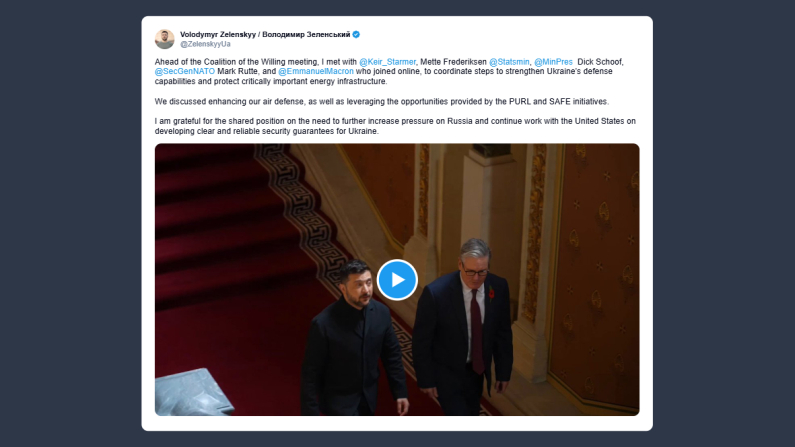
Task: Open the @SecGenNATO mention link
Action: point(185,71)
